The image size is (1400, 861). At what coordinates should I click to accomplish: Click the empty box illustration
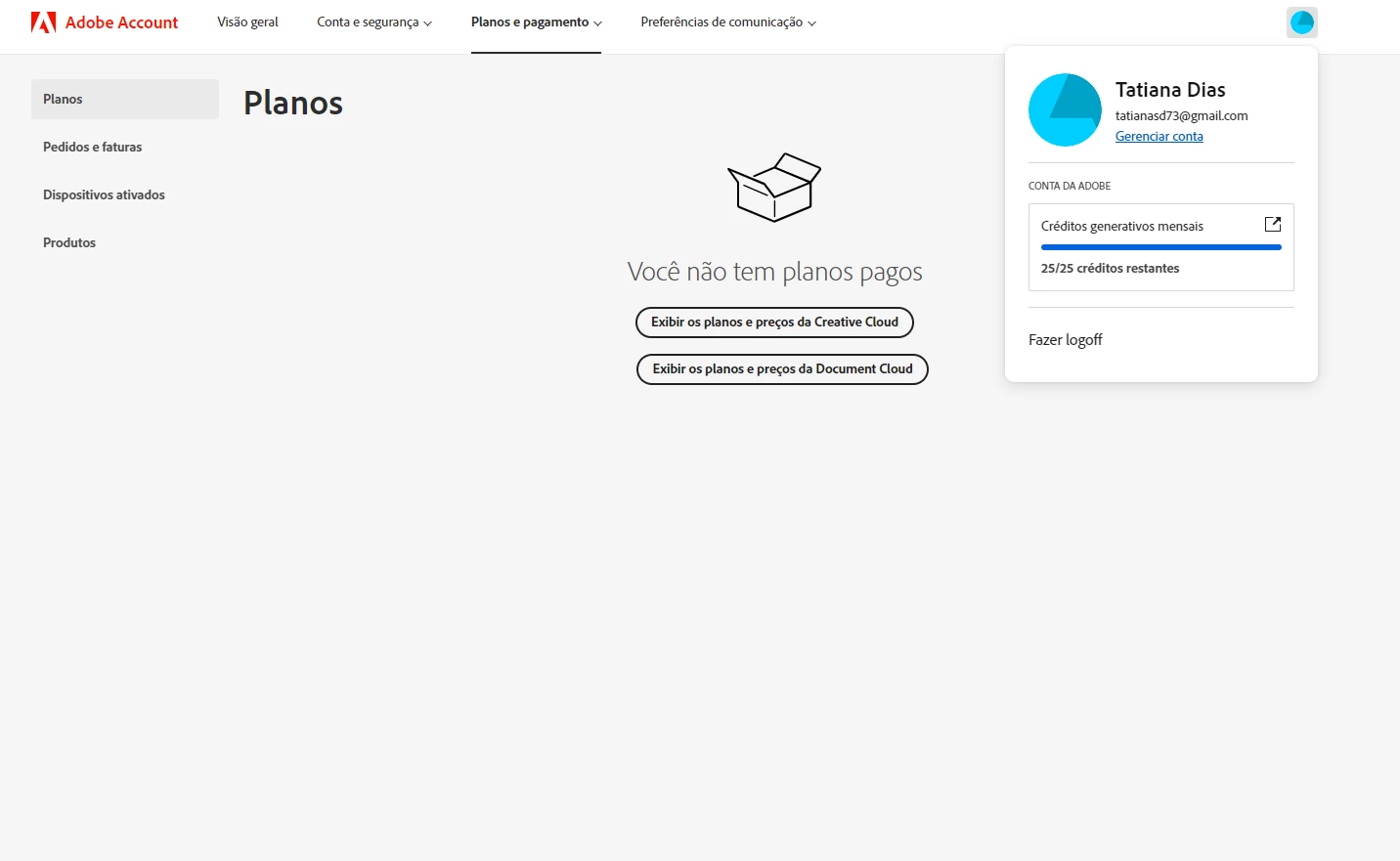[774, 188]
